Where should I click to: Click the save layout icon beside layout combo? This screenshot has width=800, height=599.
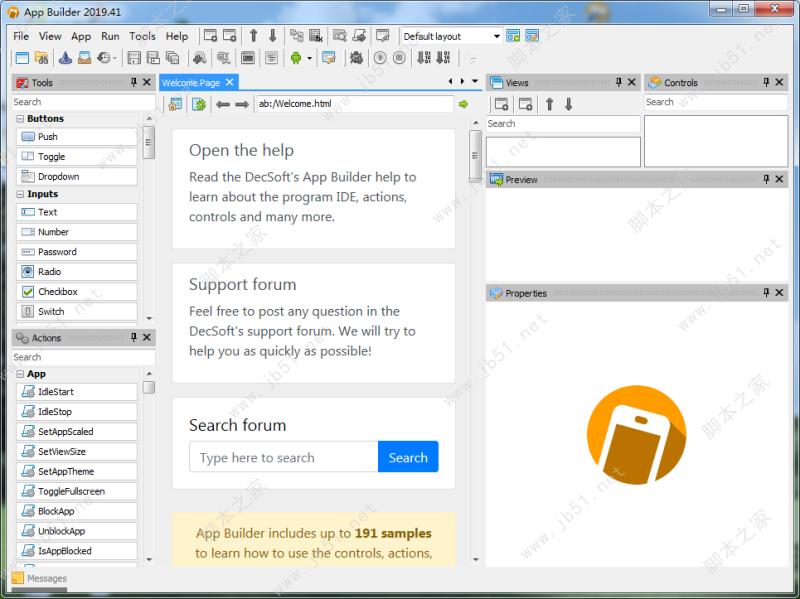pyautogui.click(x=513, y=36)
